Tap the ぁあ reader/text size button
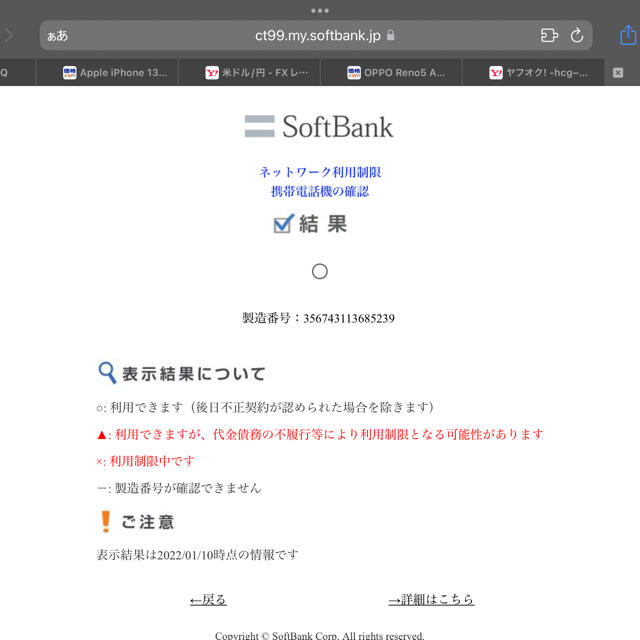 [x=58, y=36]
